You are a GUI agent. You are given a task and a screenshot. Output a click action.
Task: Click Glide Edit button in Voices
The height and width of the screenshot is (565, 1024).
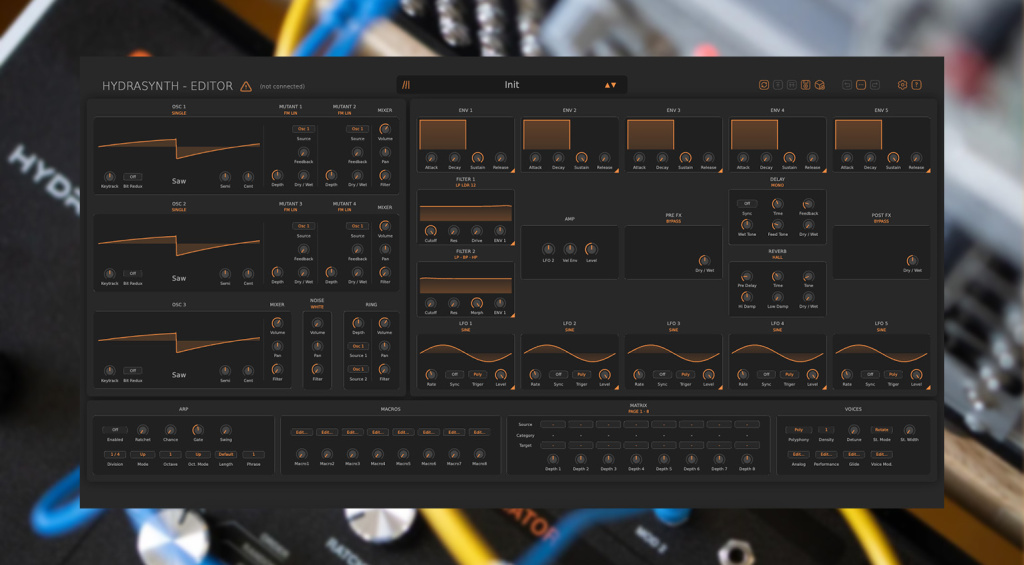click(x=854, y=455)
